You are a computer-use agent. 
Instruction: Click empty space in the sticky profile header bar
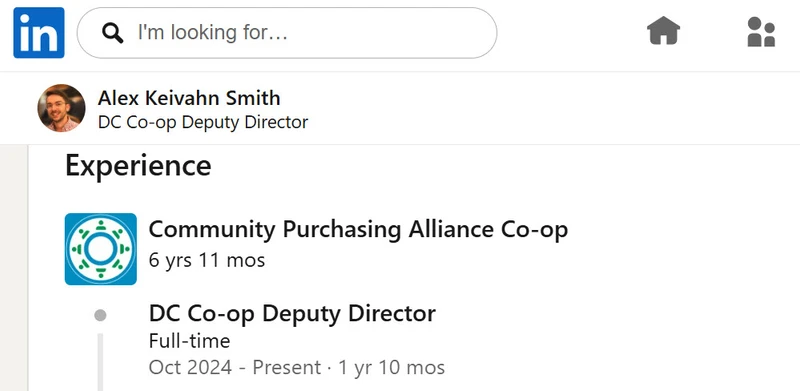551,108
